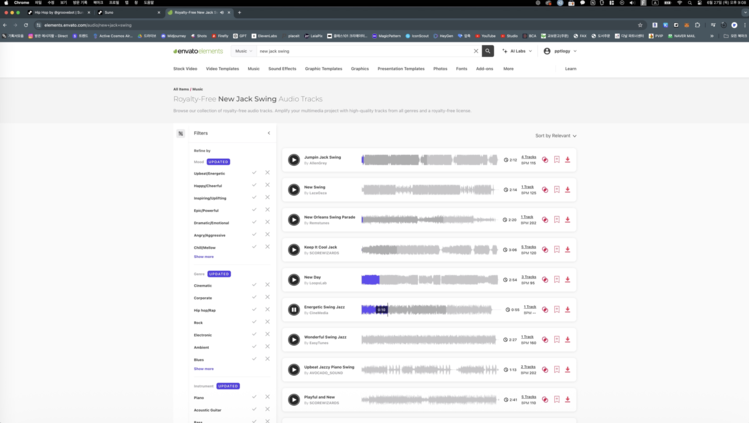Seek in the Wonderful Swing Jazz waveform

click(428, 339)
